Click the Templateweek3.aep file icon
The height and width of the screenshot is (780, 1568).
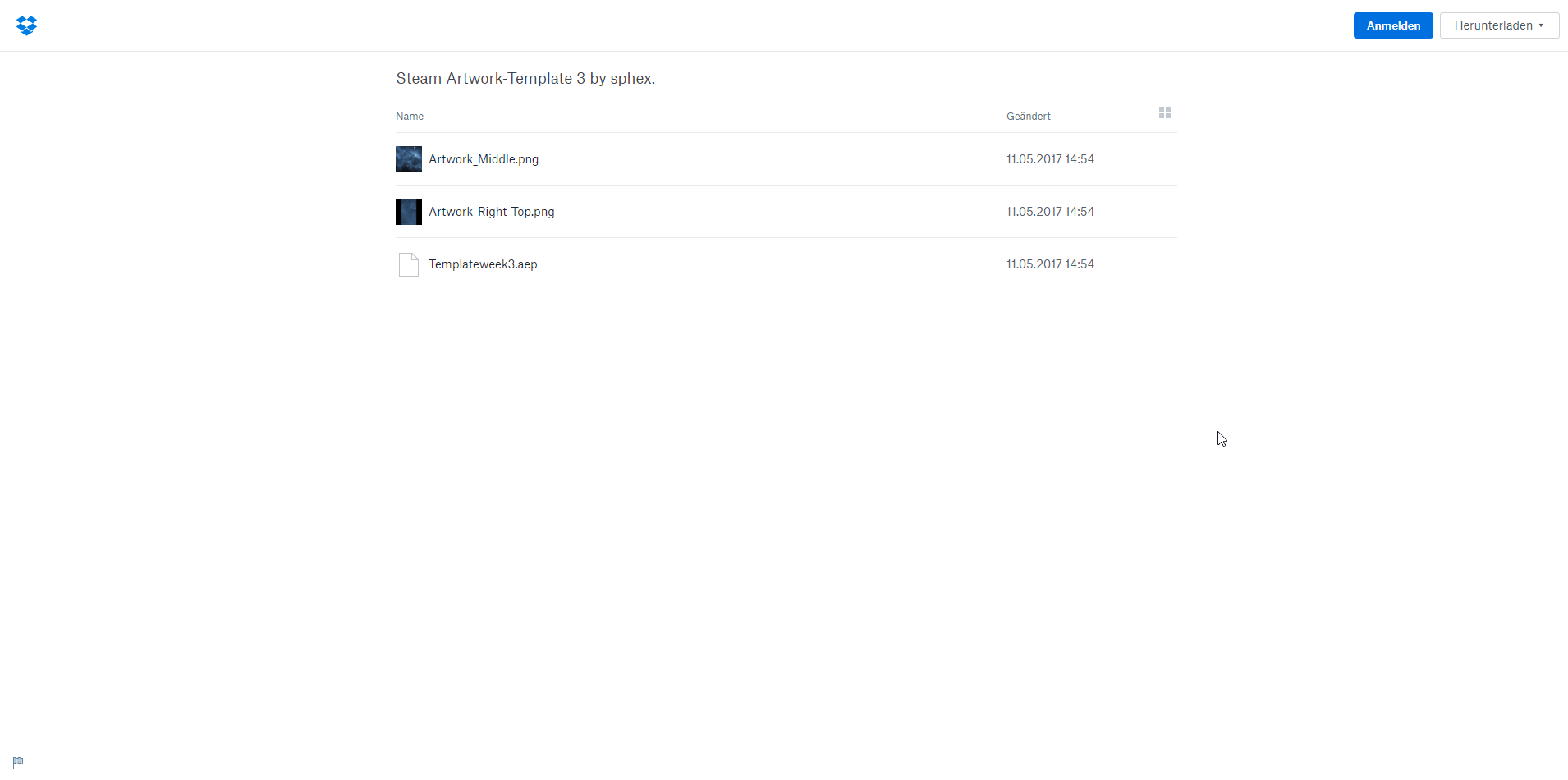click(x=409, y=264)
